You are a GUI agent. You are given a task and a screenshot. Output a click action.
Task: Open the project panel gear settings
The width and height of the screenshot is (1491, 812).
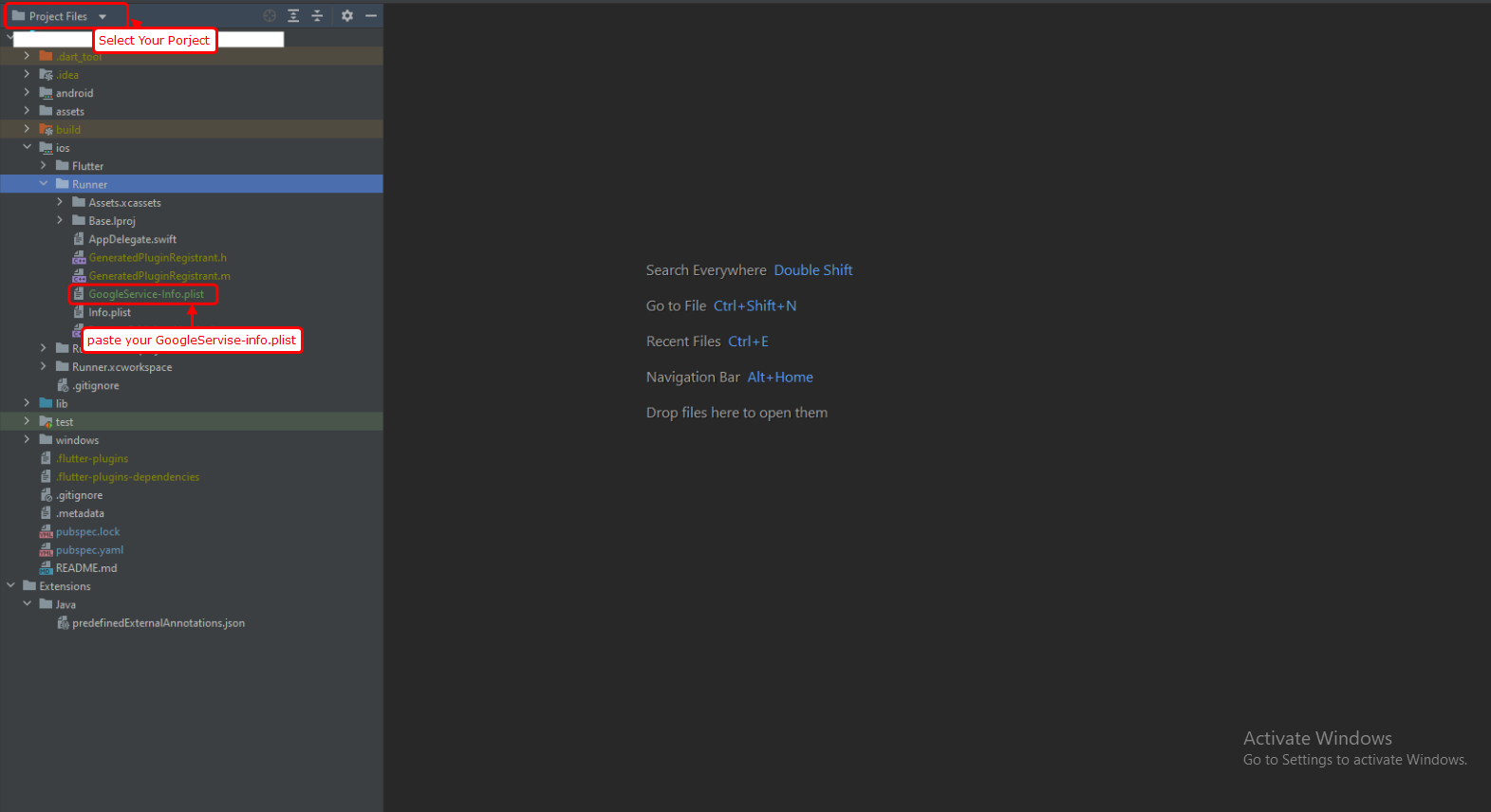tap(347, 16)
